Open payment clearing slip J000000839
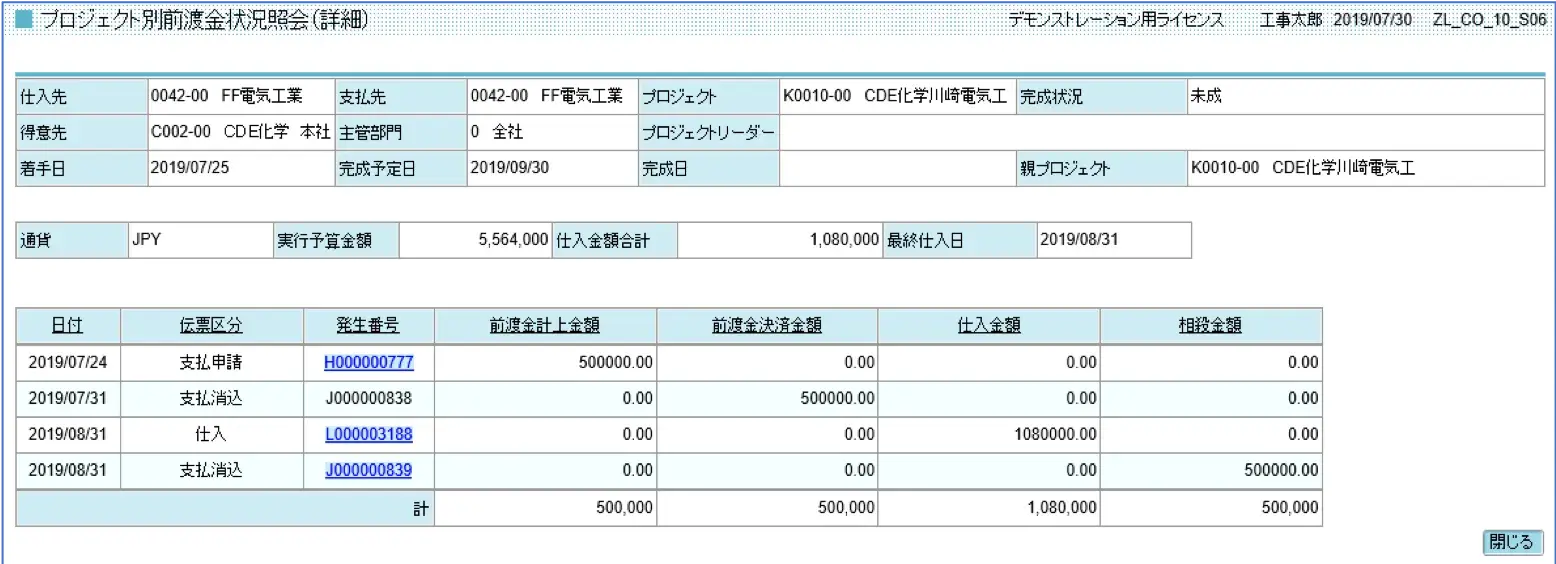This screenshot has height=564, width=1556. pos(368,470)
